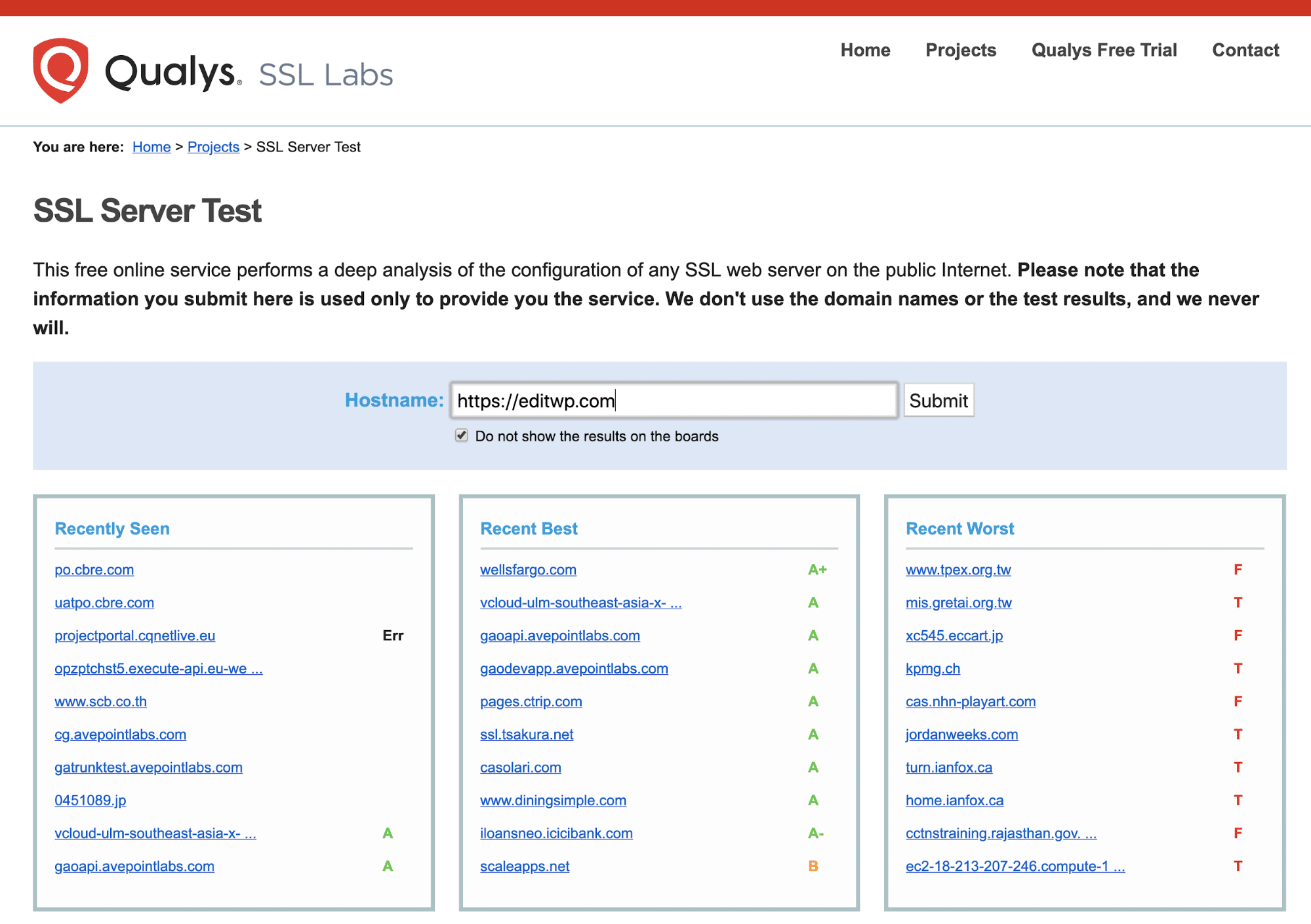This screenshot has width=1311, height=924.
Task: Click inside the Hostname input field
Action: (x=674, y=400)
